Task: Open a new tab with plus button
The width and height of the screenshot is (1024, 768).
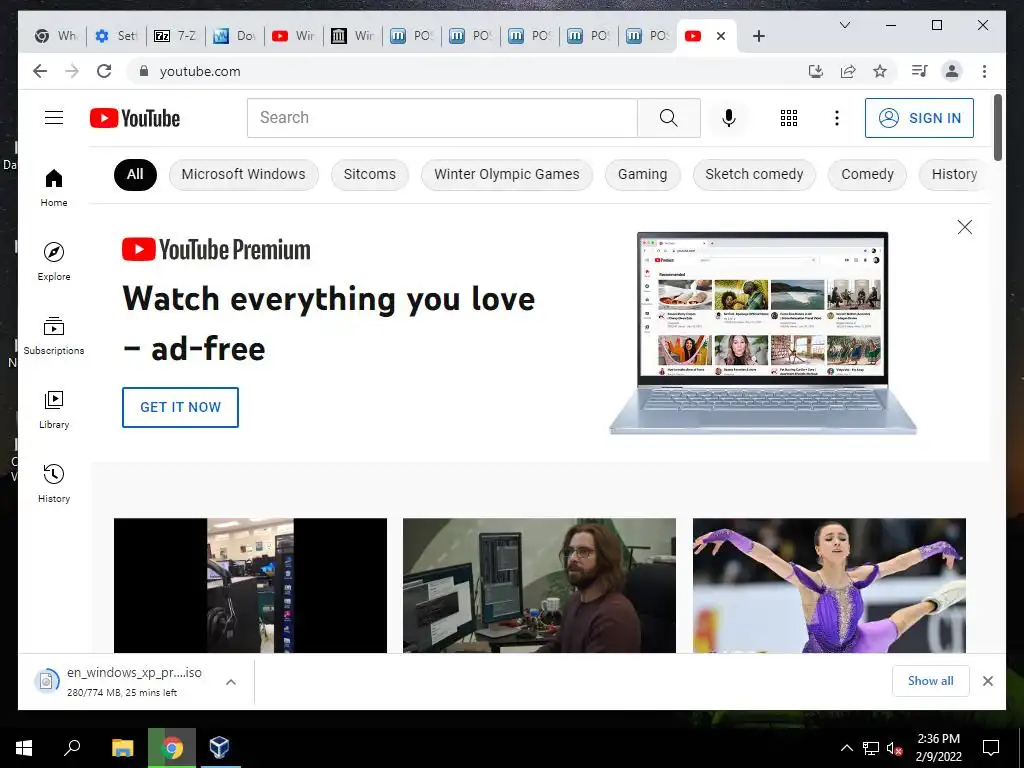Action: pyautogui.click(x=758, y=36)
